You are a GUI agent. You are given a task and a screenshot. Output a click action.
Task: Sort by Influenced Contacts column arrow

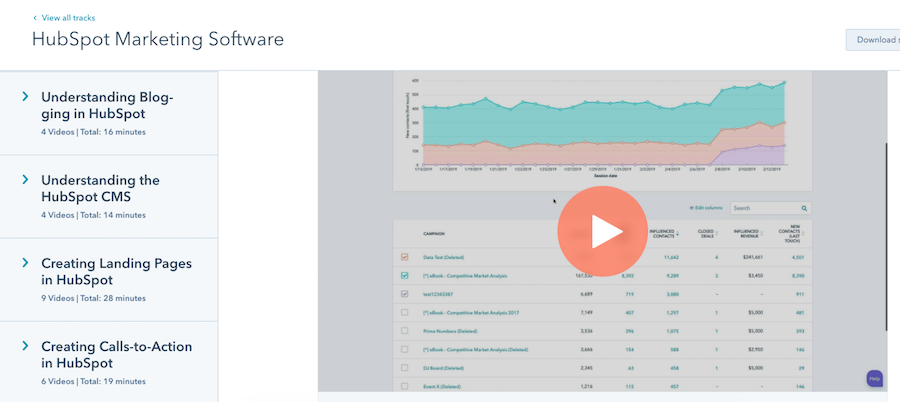[677, 234]
